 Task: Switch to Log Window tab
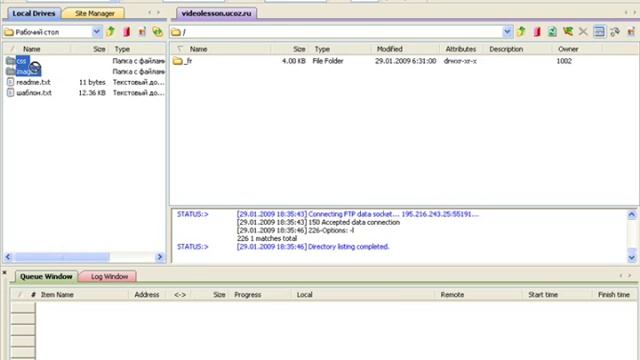109,276
